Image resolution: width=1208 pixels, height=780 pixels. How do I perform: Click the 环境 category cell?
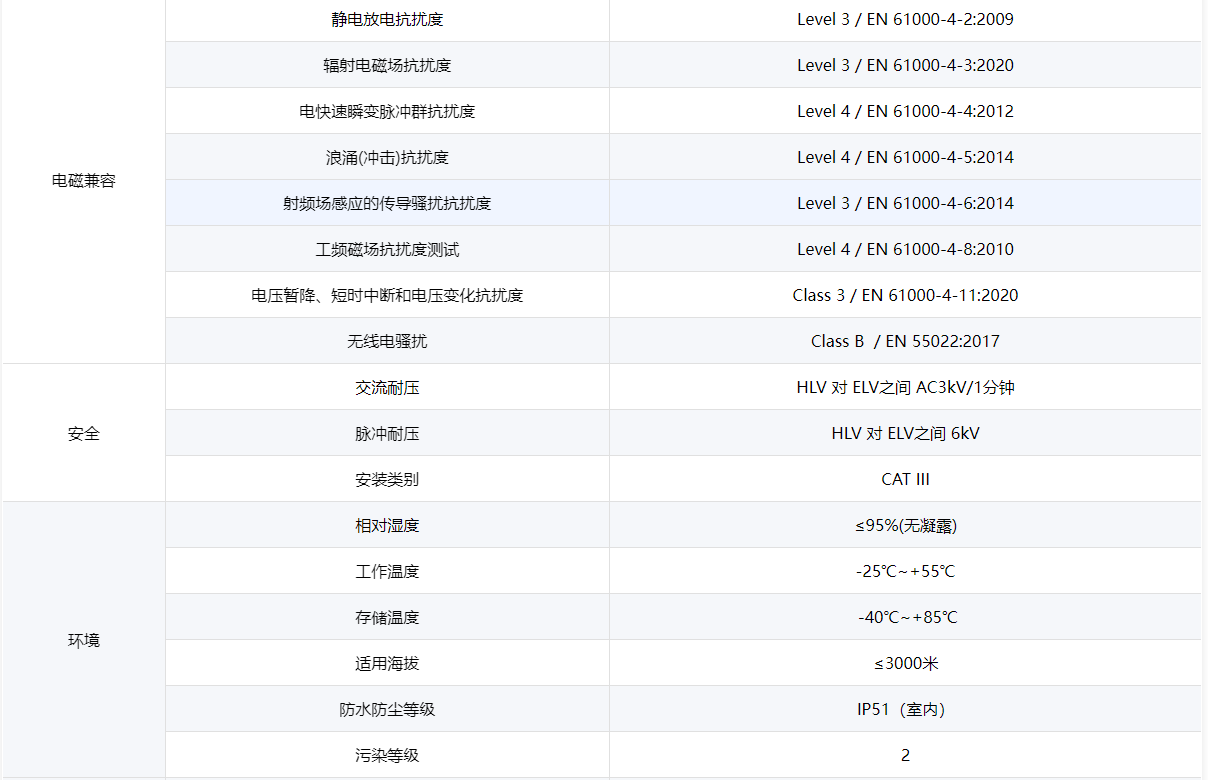(84, 640)
